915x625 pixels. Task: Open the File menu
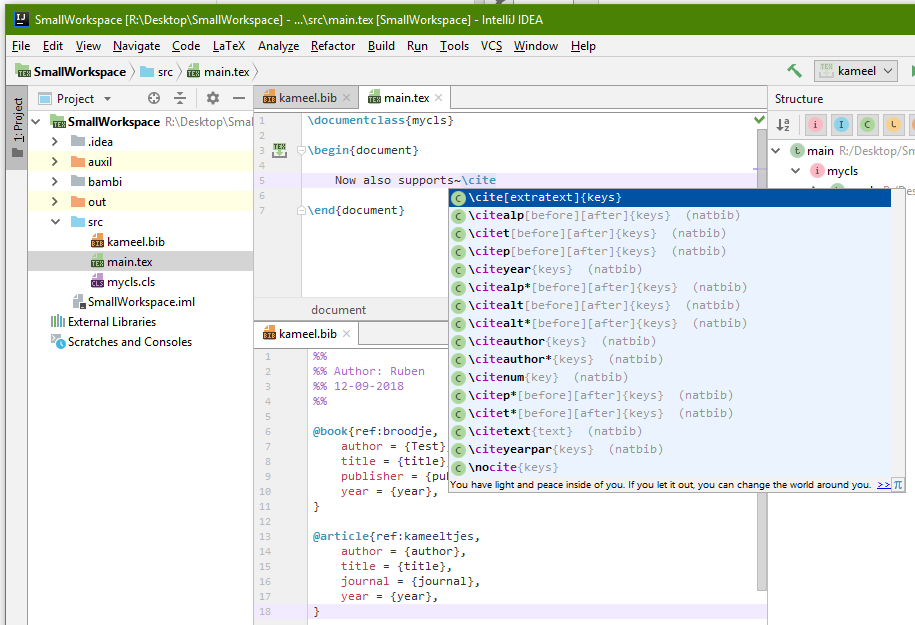coord(21,46)
